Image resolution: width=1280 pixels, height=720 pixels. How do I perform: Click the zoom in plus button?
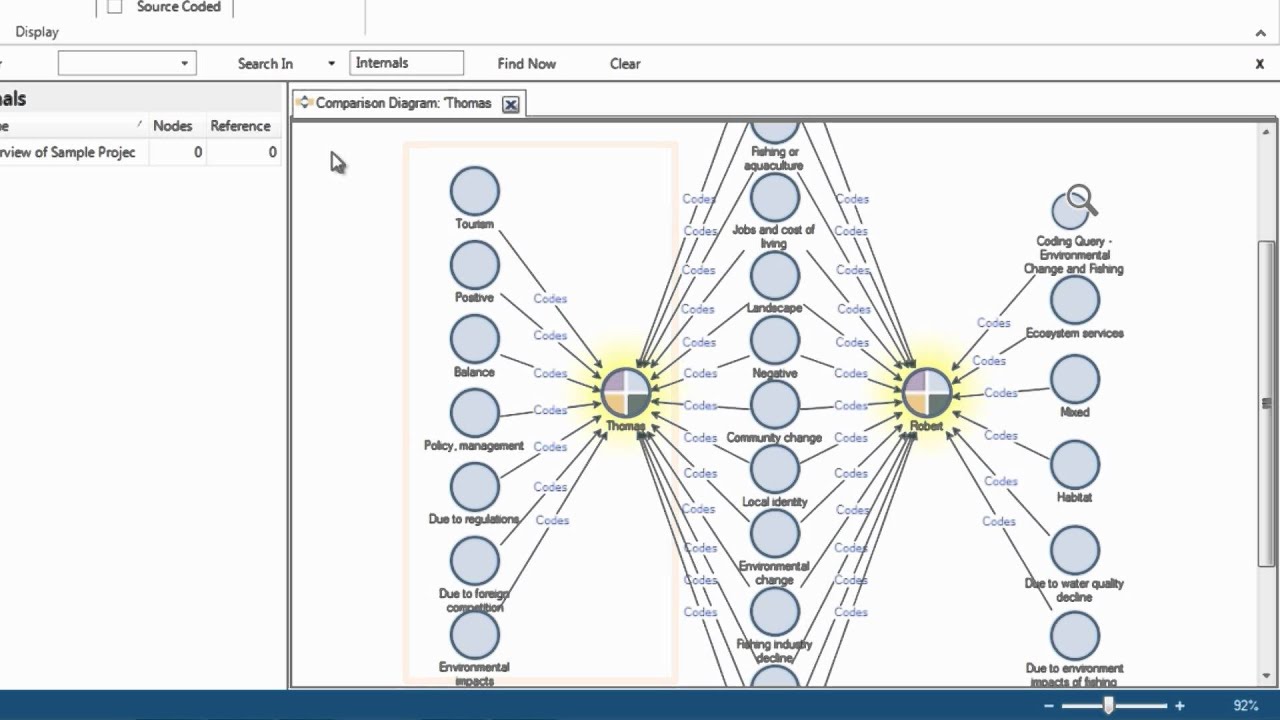tap(1180, 705)
